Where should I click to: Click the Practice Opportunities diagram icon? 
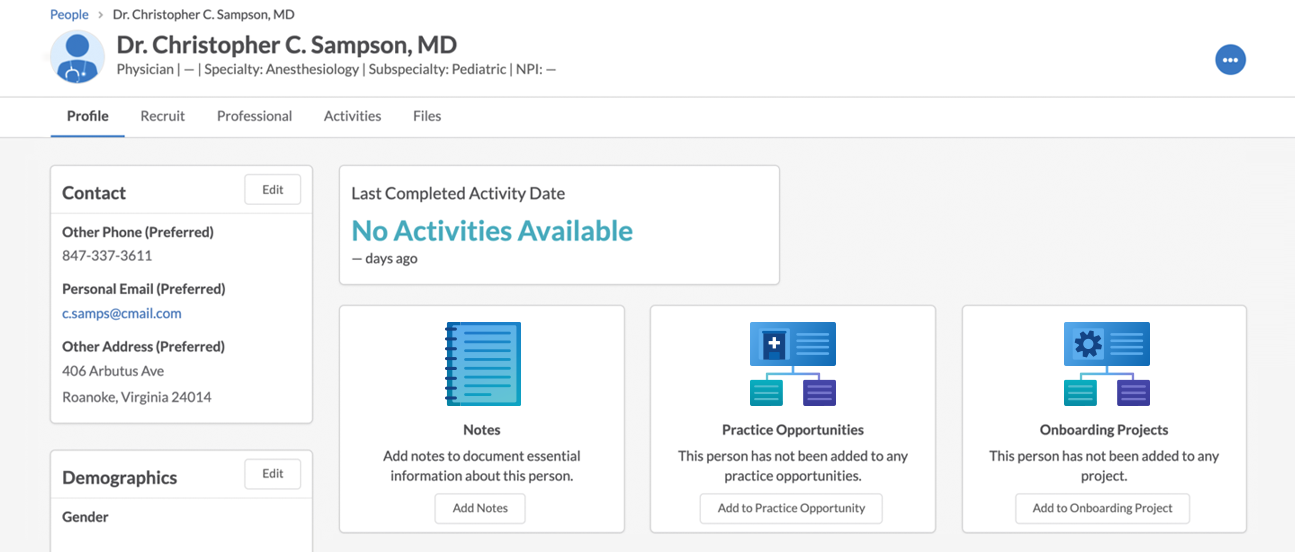[x=792, y=364]
